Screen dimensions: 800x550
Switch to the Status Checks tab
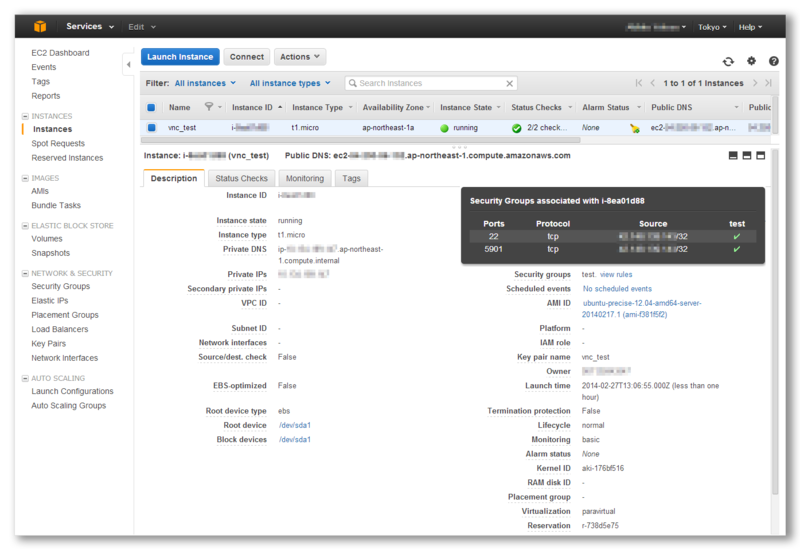pos(241,178)
